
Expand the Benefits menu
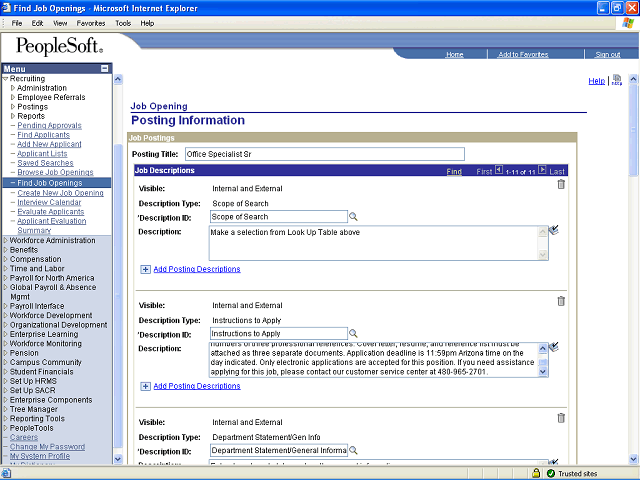[5, 250]
